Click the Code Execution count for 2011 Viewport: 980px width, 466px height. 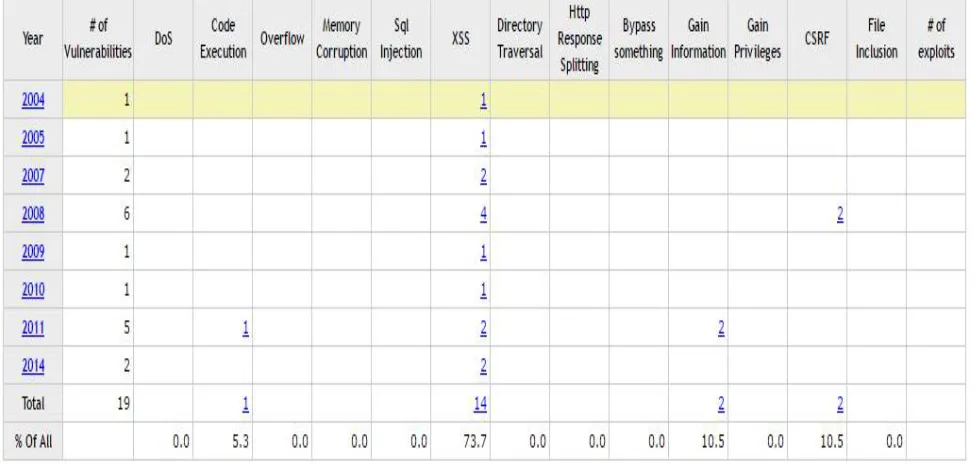point(246,328)
